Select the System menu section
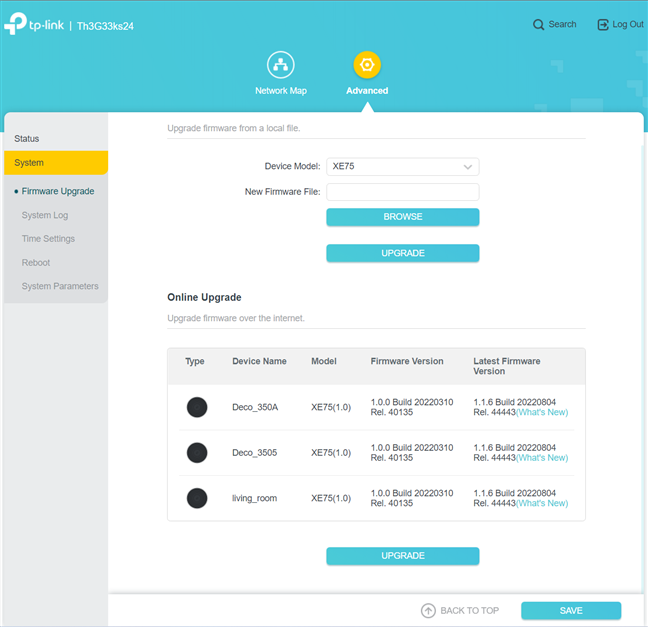Image resolution: width=648 pixels, height=627 pixels. [56, 162]
